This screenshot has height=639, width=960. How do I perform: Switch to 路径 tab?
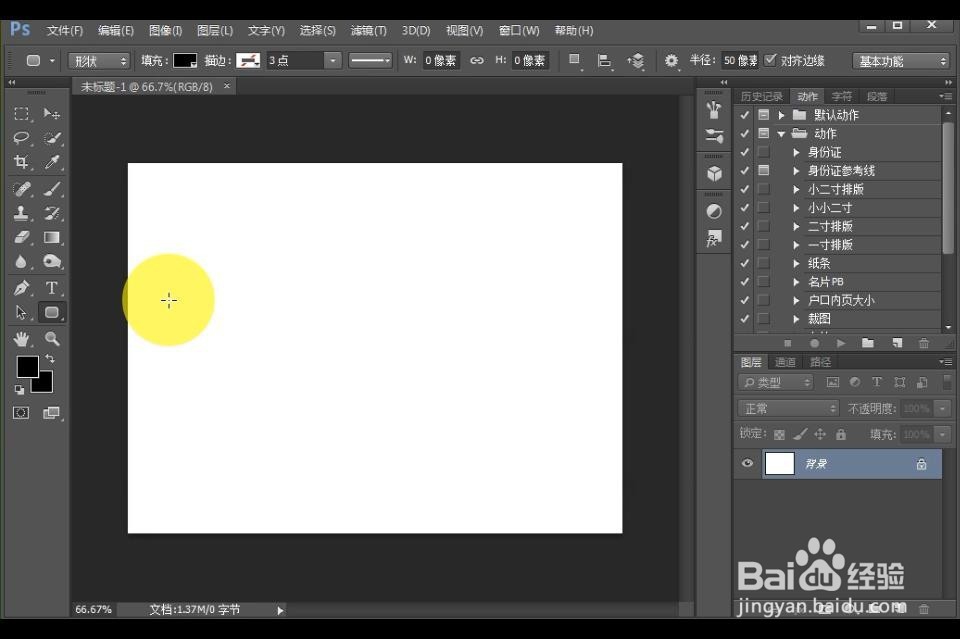pos(820,362)
